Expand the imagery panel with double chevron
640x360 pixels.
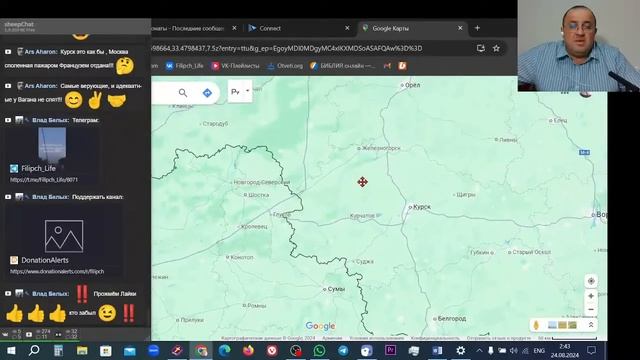[591, 325]
